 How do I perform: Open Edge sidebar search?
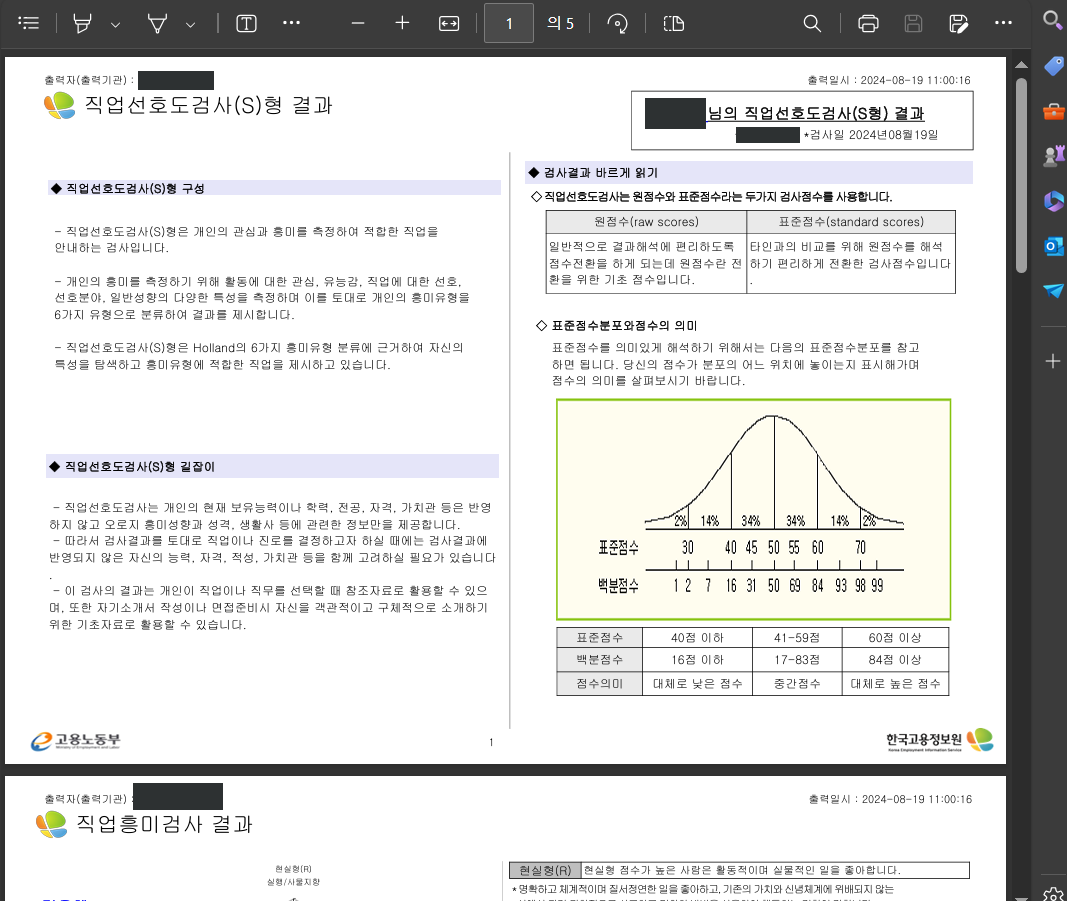click(1053, 20)
